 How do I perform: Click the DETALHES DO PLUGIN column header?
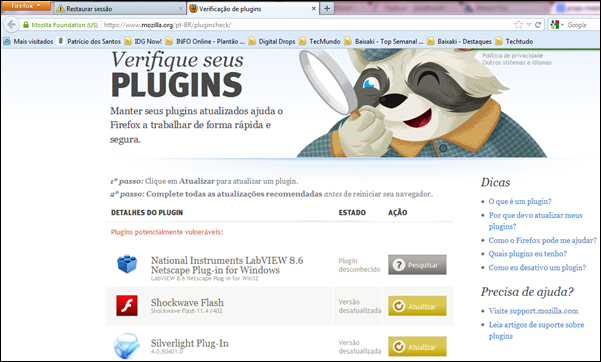[147, 212]
